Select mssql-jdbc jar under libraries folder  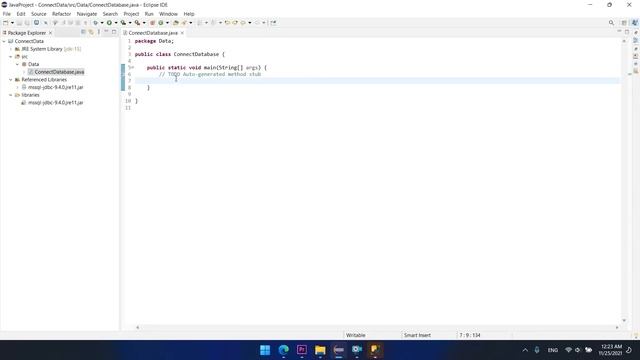pyautogui.click(x=56, y=103)
